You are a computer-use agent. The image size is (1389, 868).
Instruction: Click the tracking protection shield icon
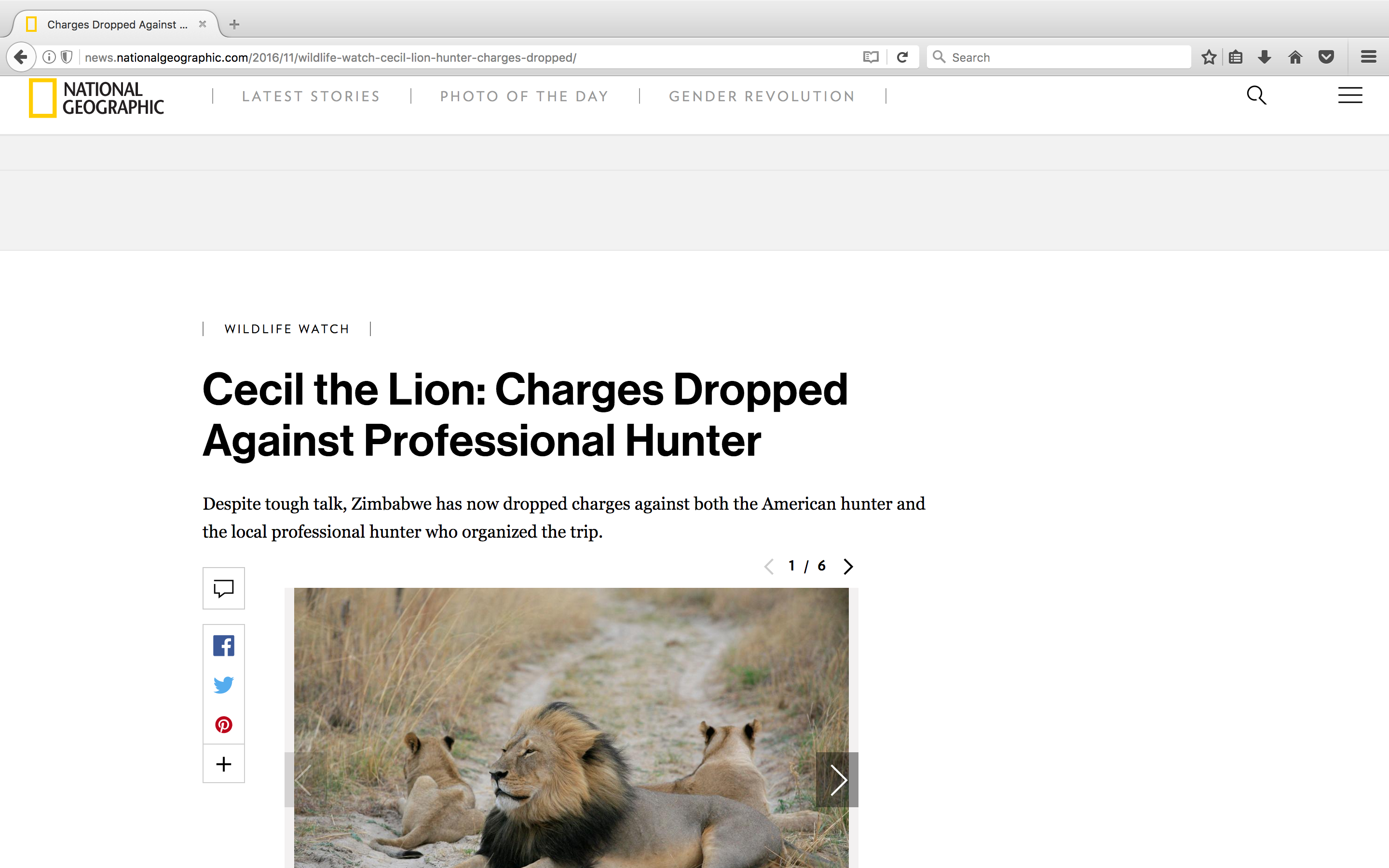click(67, 57)
